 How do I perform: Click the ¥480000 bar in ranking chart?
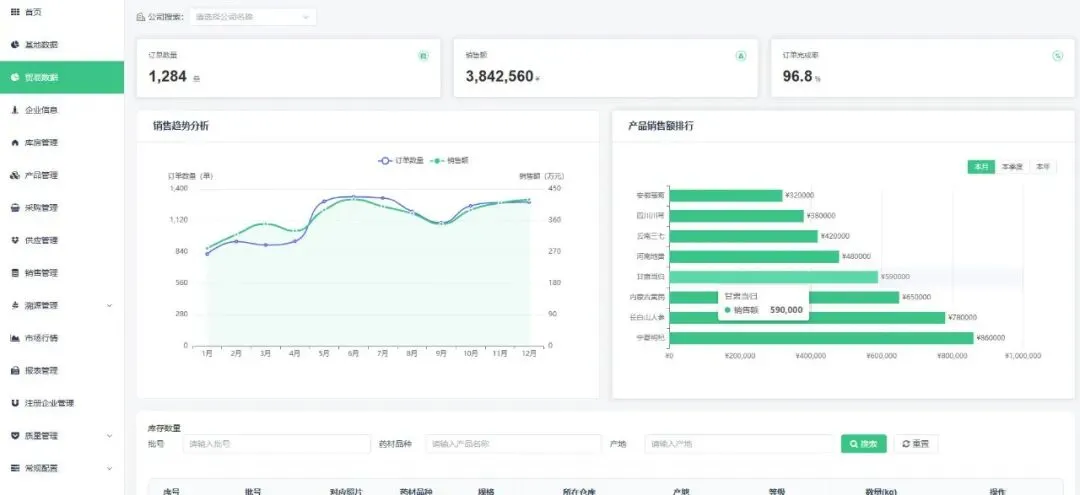point(754,256)
